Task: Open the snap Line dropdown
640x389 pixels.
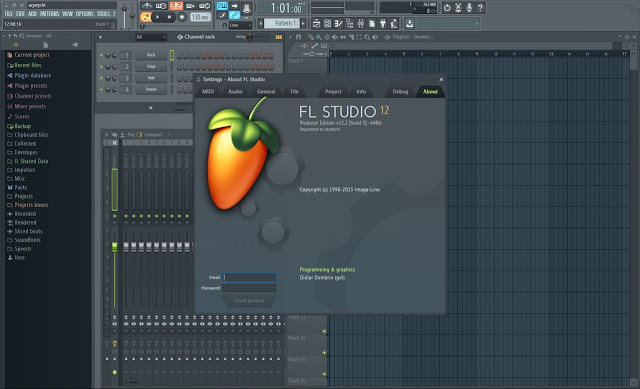Action: tap(240, 25)
